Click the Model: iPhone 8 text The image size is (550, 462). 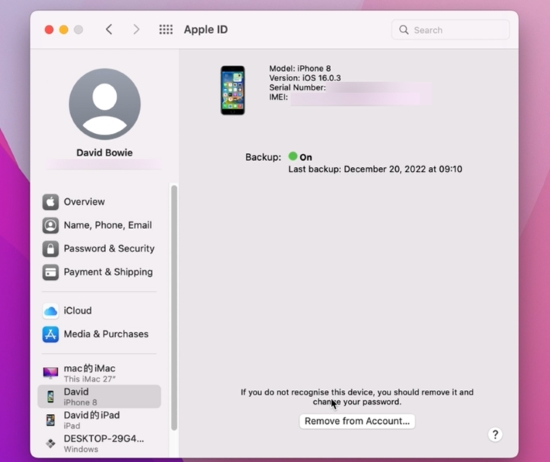(300, 68)
